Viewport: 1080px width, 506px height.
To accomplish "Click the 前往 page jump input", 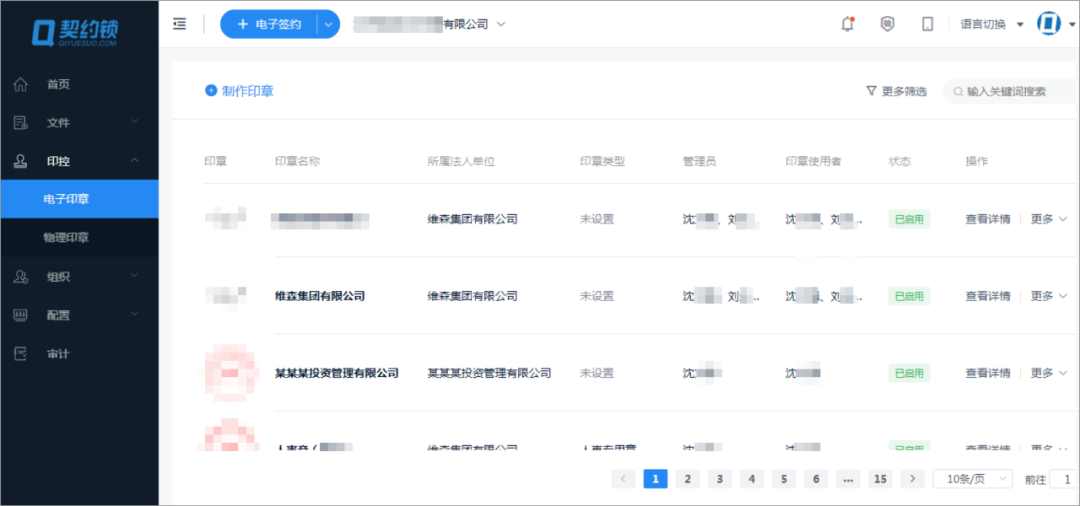I will pyautogui.click(x=1065, y=479).
